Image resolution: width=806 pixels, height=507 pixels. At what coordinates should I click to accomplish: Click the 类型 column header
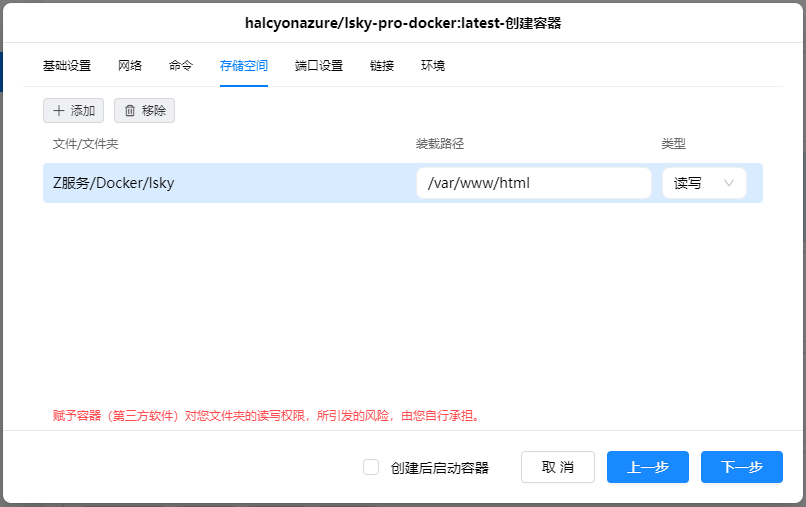pyautogui.click(x=674, y=144)
